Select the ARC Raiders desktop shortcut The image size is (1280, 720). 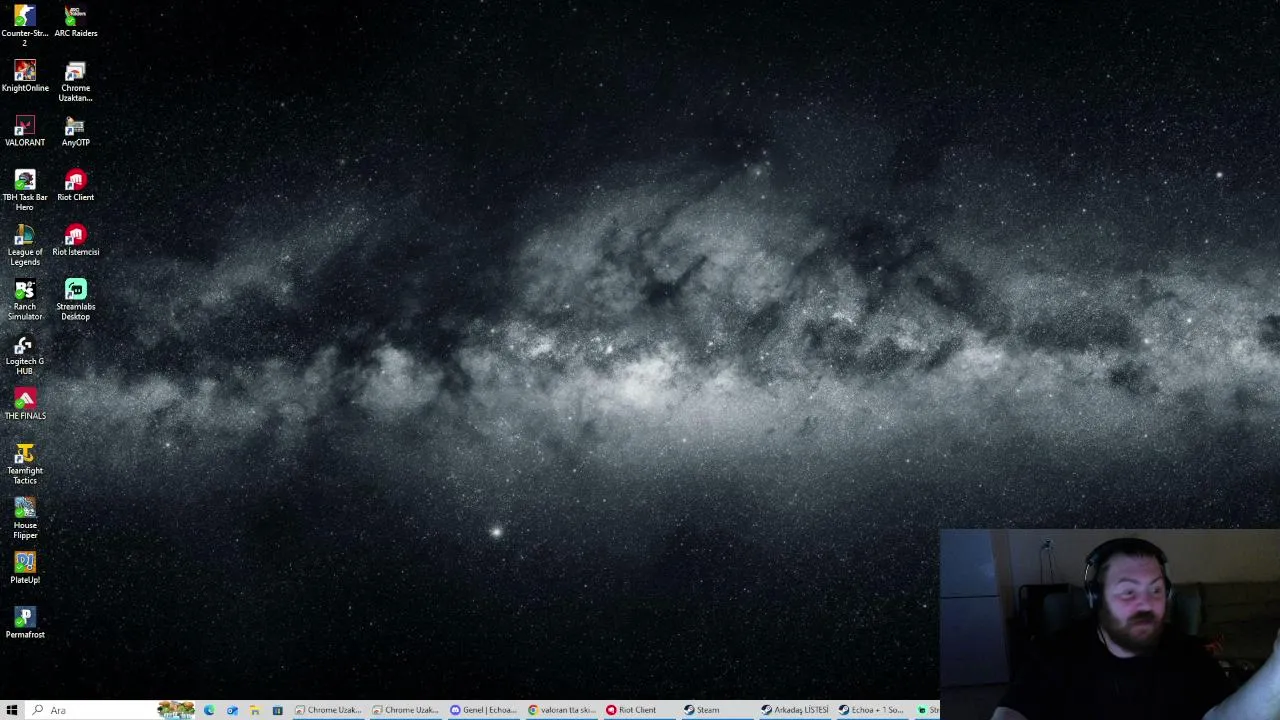click(76, 22)
